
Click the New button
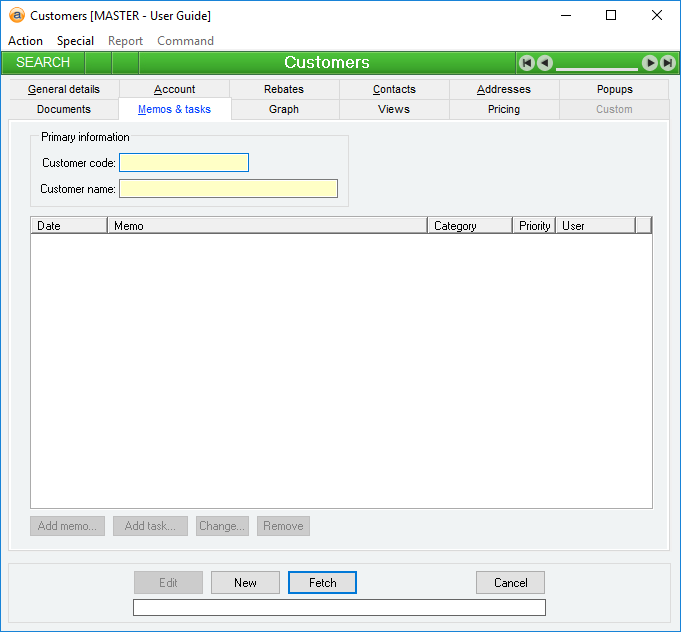(245, 583)
